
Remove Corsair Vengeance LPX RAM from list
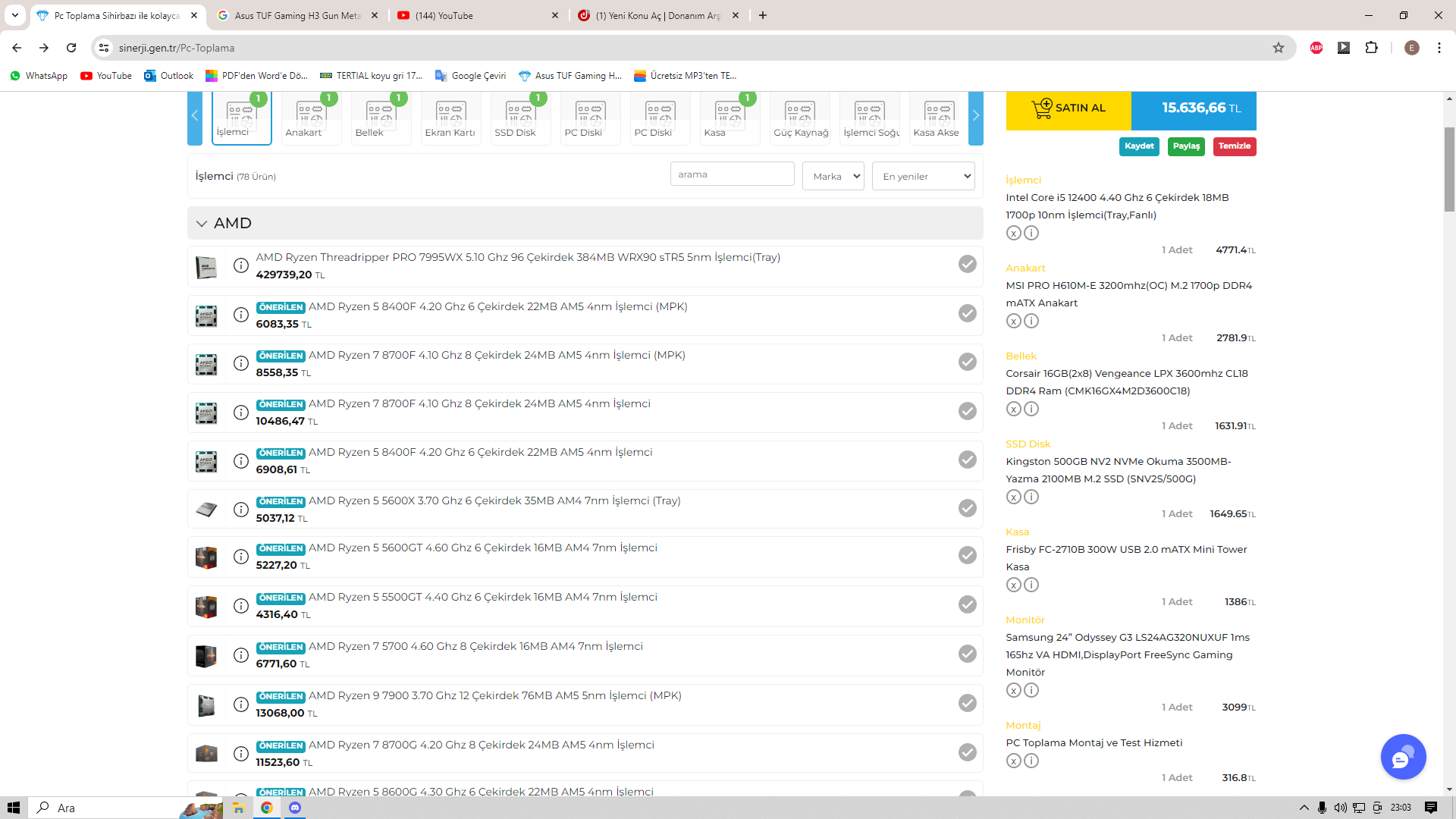1014,409
